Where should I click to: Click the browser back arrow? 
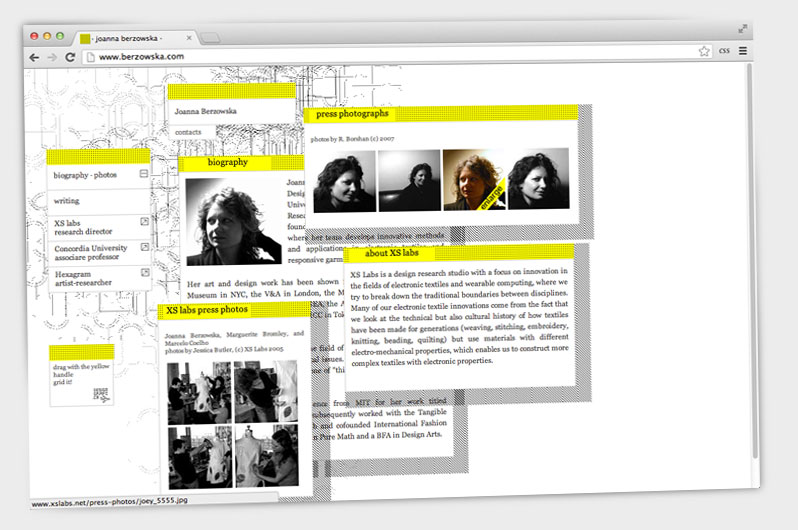click(x=35, y=57)
